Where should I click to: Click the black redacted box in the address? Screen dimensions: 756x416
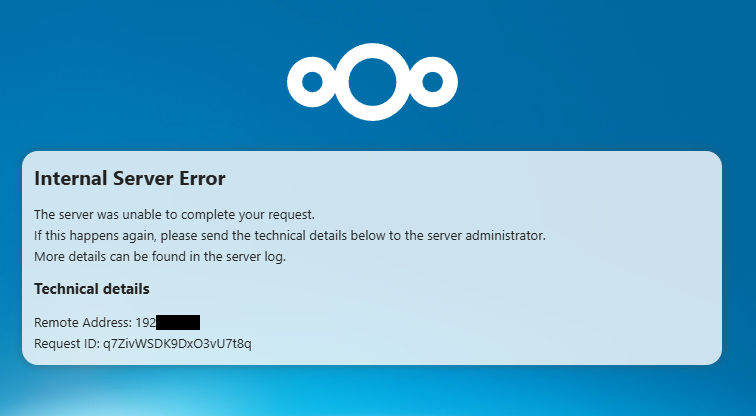coord(178,322)
